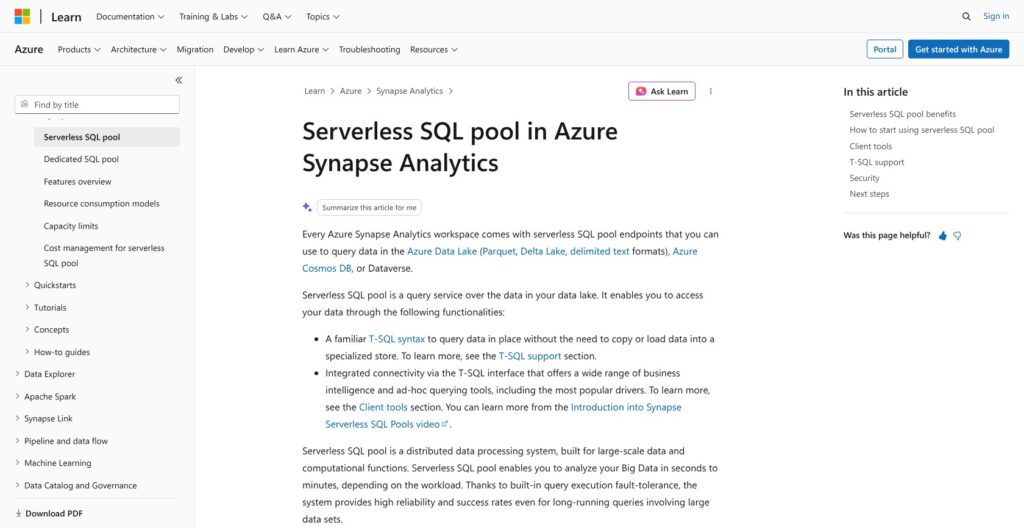Select Serverless SQL pool in sidebar
This screenshot has height=528, width=1024.
coord(106,137)
